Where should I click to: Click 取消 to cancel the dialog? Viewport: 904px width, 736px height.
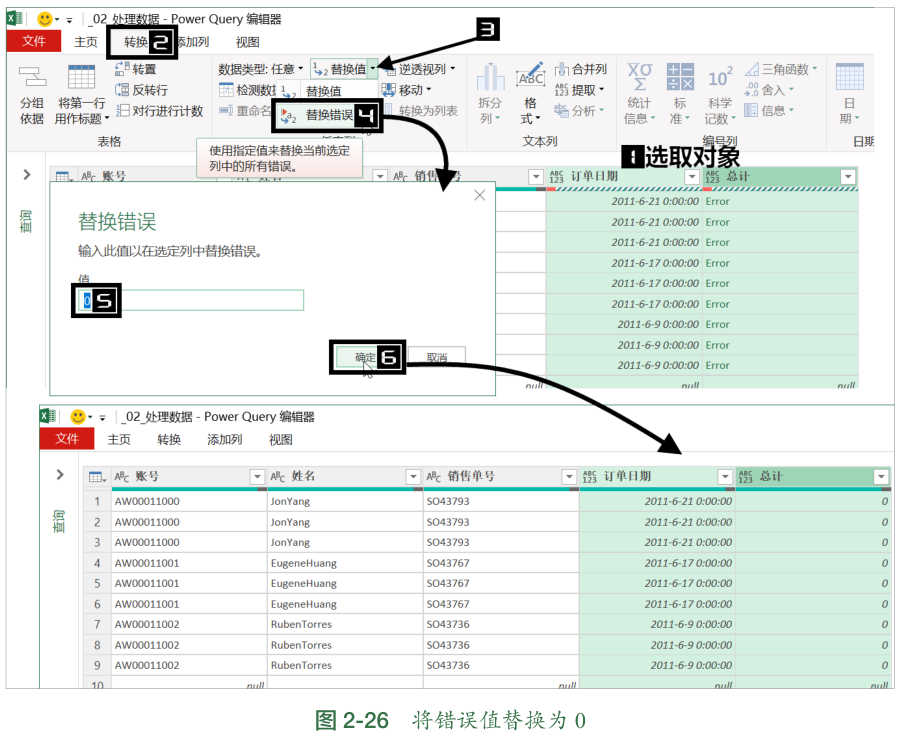pyautogui.click(x=436, y=357)
